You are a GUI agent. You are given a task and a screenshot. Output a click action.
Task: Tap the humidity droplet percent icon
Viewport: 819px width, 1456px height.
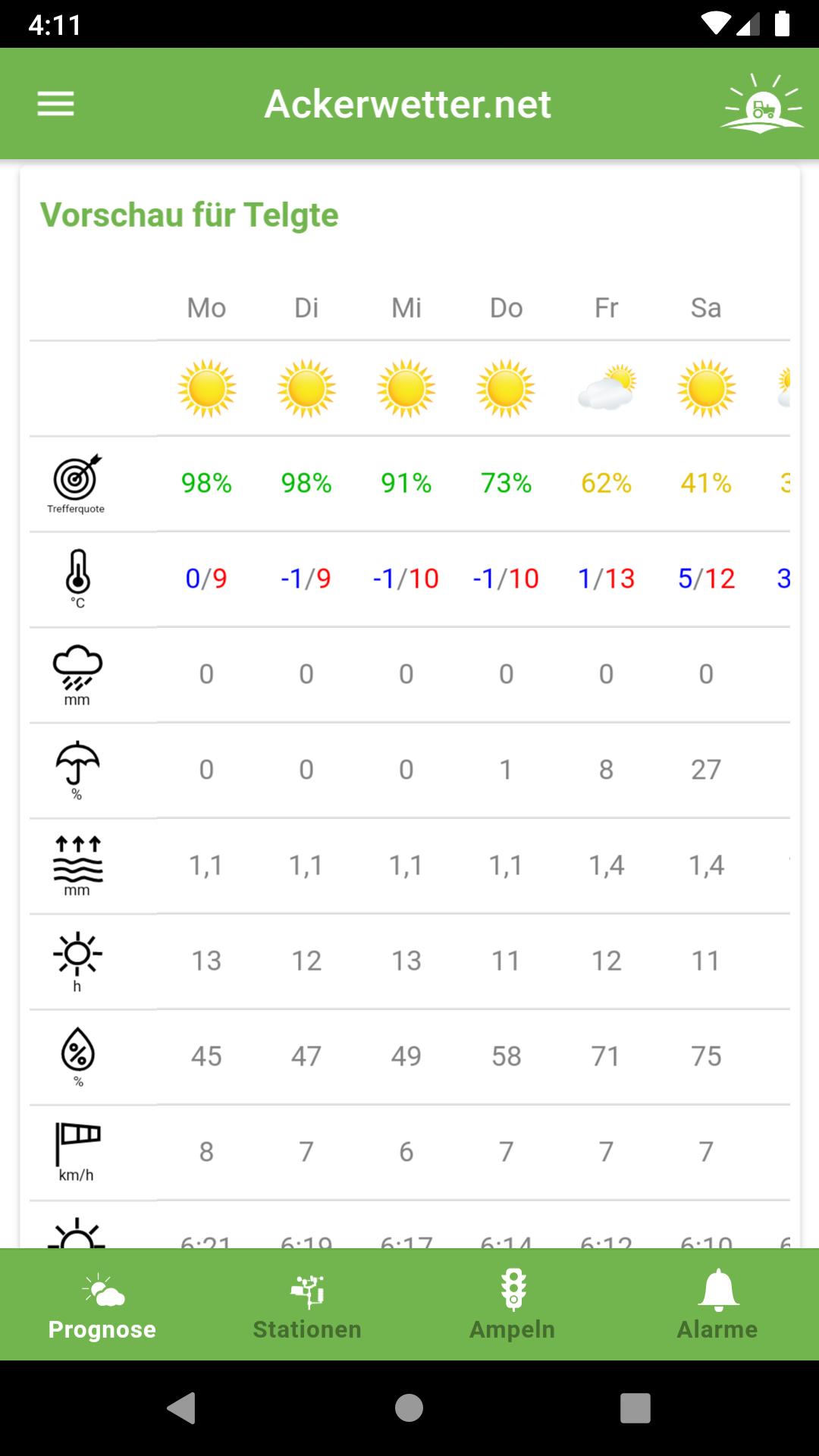(x=77, y=1050)
